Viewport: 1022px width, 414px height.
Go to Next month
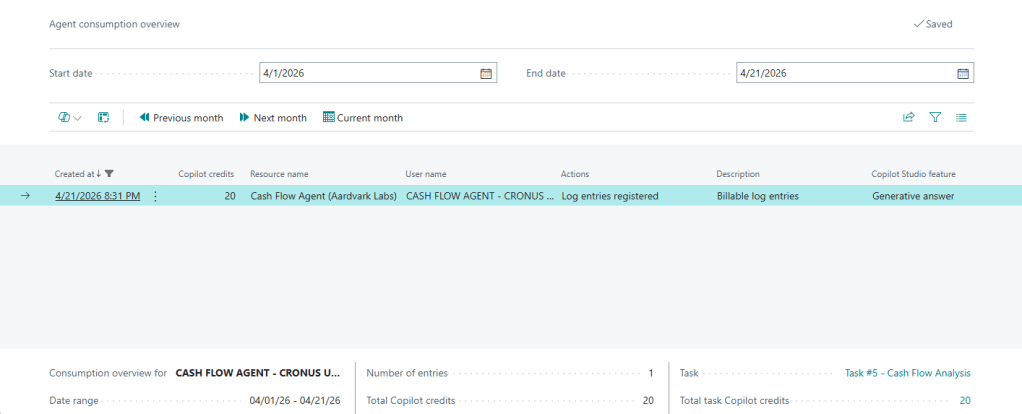[x=272, y=118]
